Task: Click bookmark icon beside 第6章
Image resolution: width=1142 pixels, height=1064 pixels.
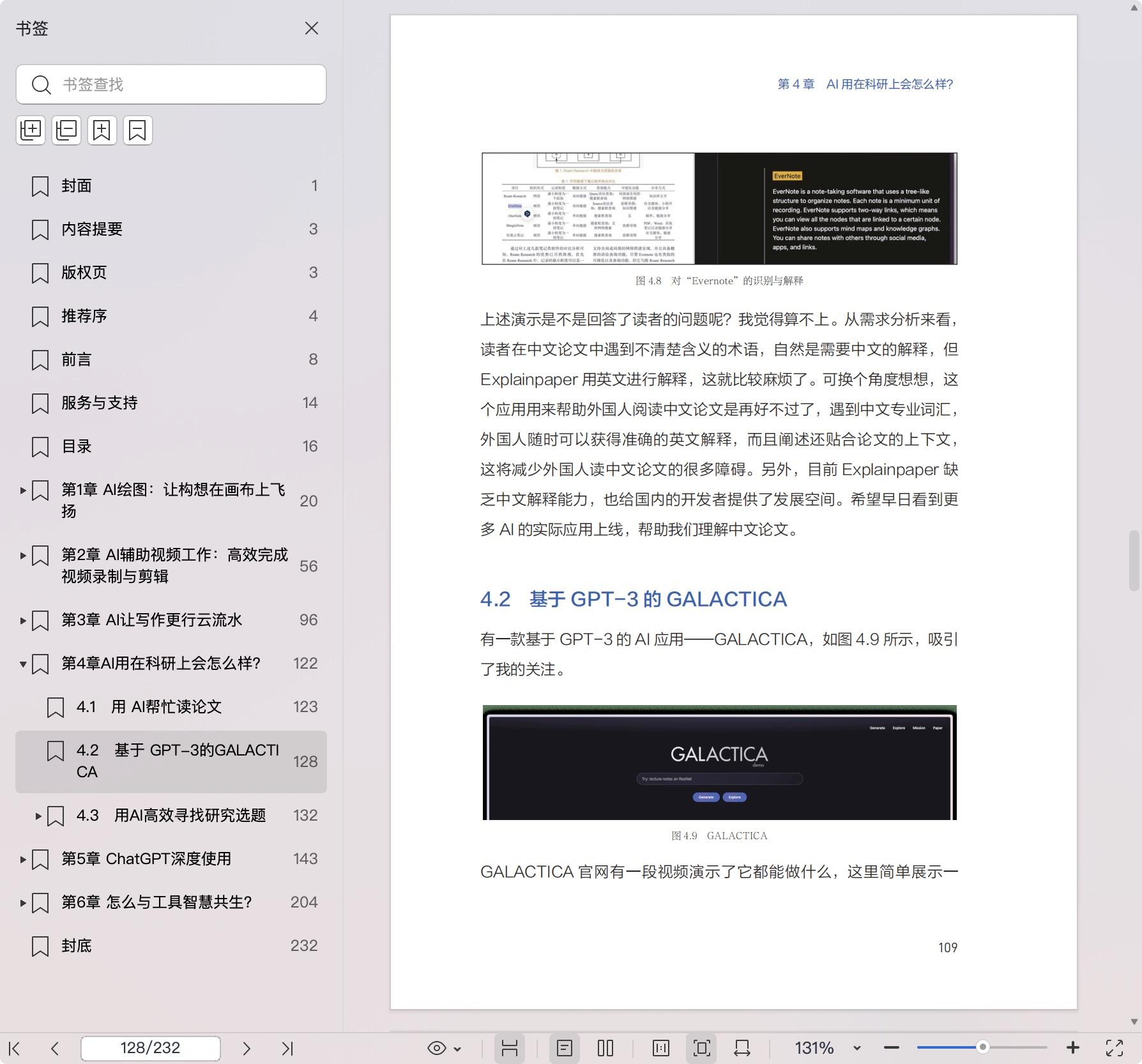Action: point(40,903)
